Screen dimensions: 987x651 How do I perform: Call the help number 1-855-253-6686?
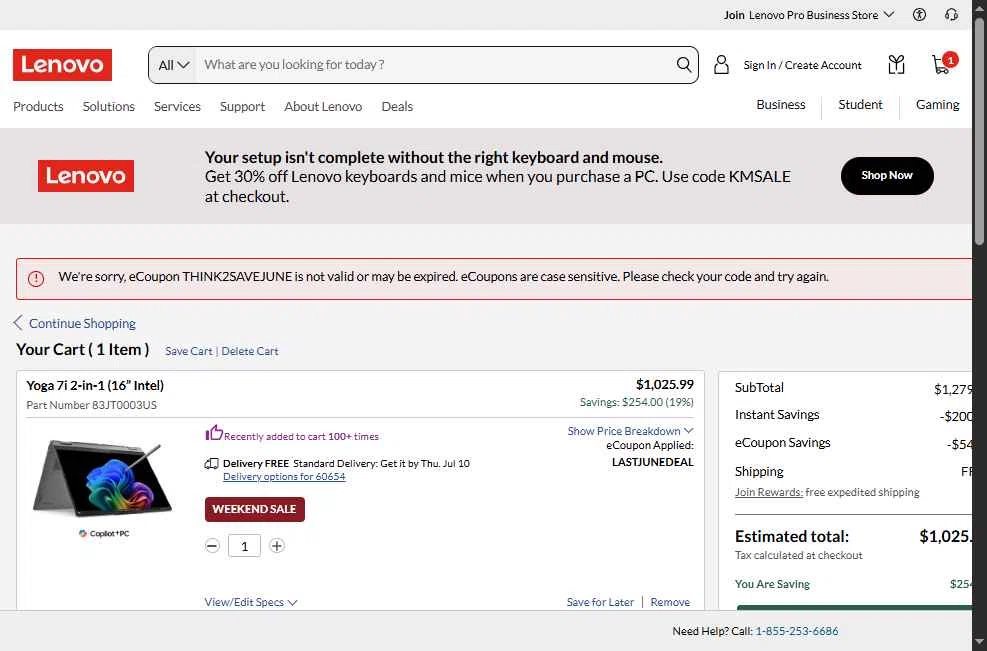(x=797, y=631)
